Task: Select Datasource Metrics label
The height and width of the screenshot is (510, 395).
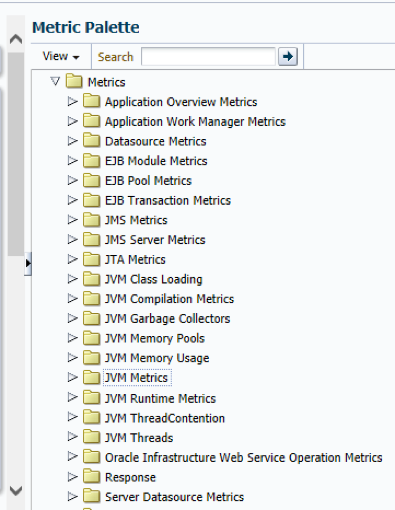Action: [x=156, y=141]
